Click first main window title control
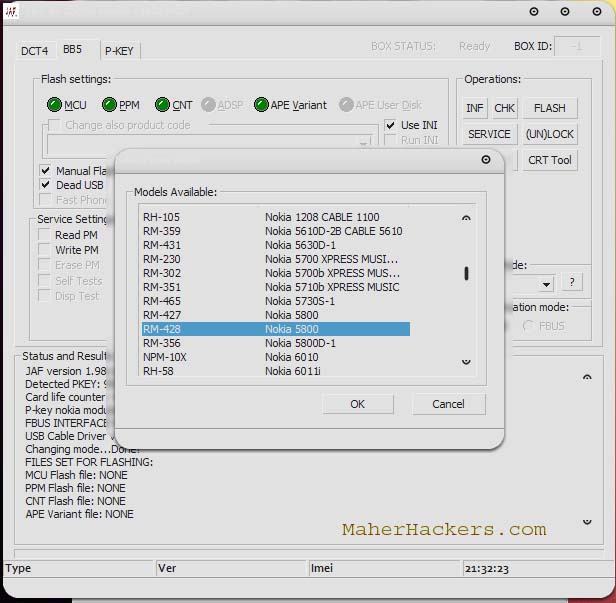616x603 pixels. [534, 11]
